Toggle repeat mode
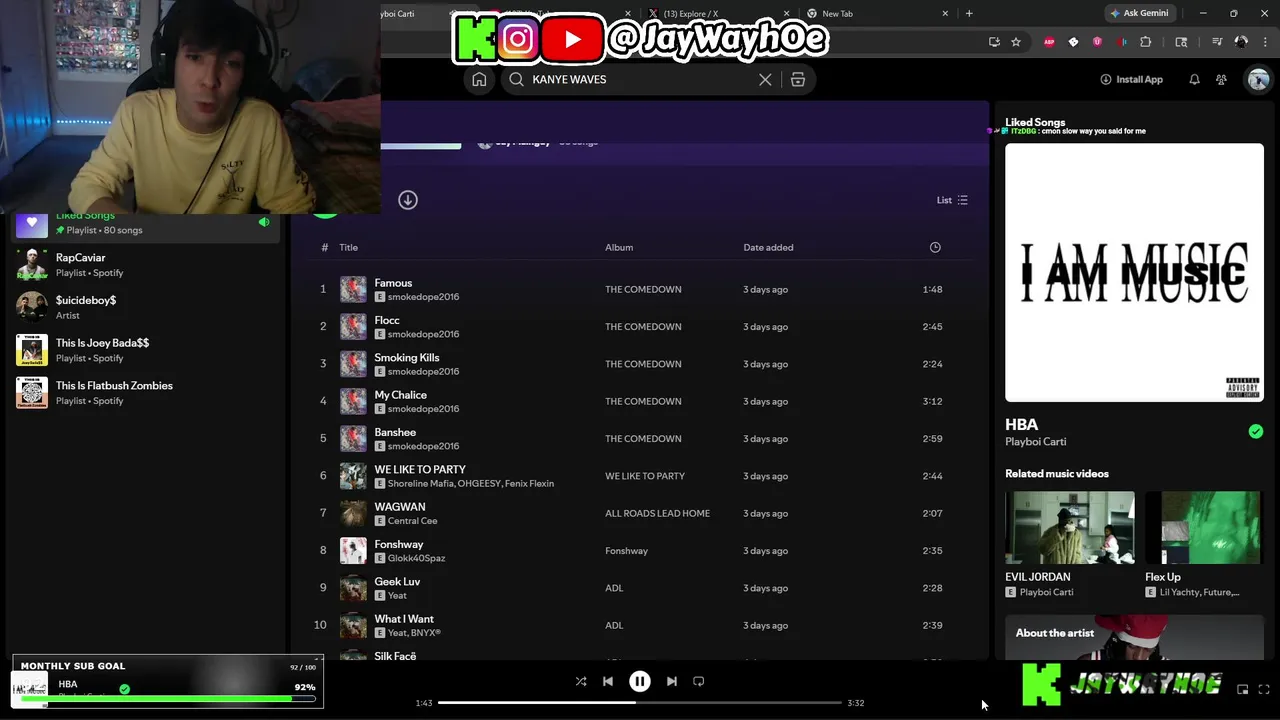 pos(699,681)
